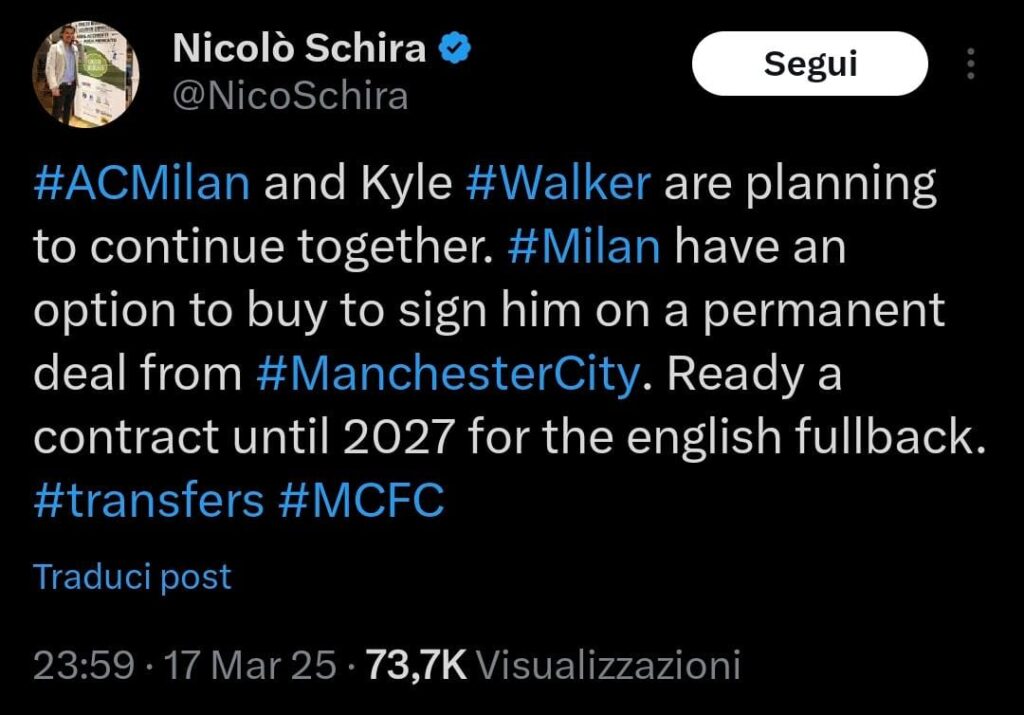Click the Visualizzazioni label
The height and width of the screenshot is (715, 1024).
coord(608,665)
